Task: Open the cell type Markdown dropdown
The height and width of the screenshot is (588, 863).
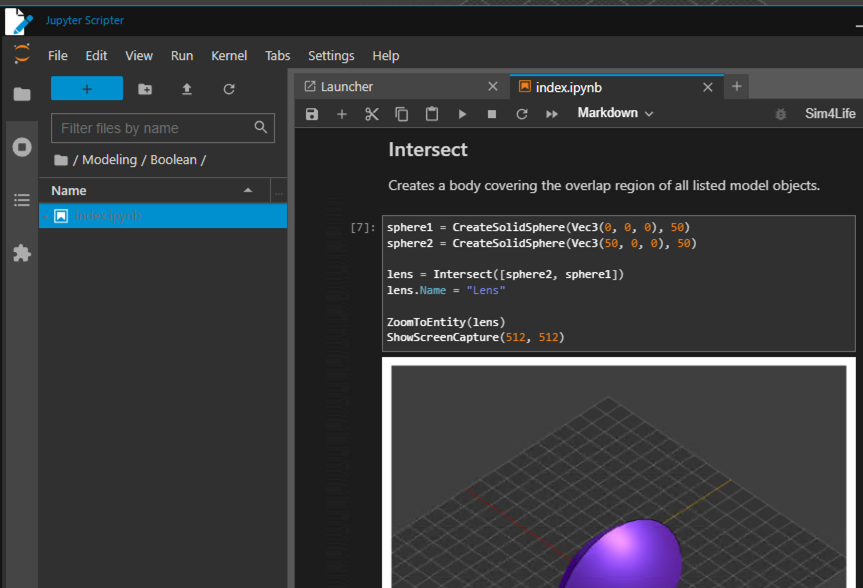Action: pos(615,113)
